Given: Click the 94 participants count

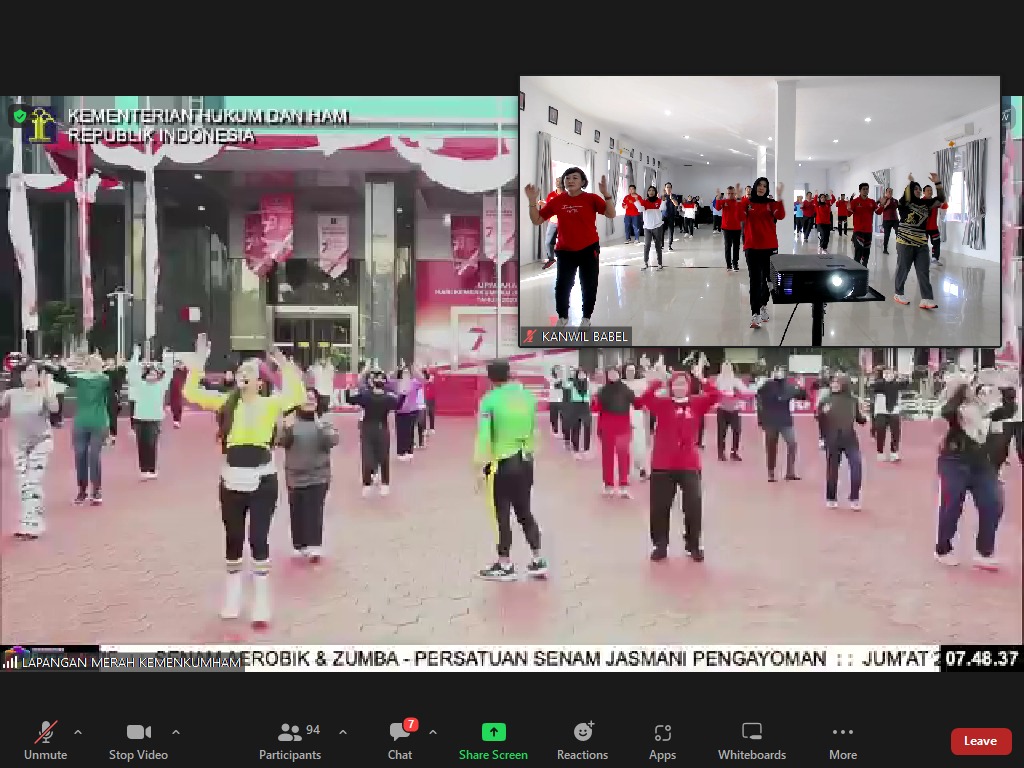Looking at the screenshot, I should click(x=313, y=730).
